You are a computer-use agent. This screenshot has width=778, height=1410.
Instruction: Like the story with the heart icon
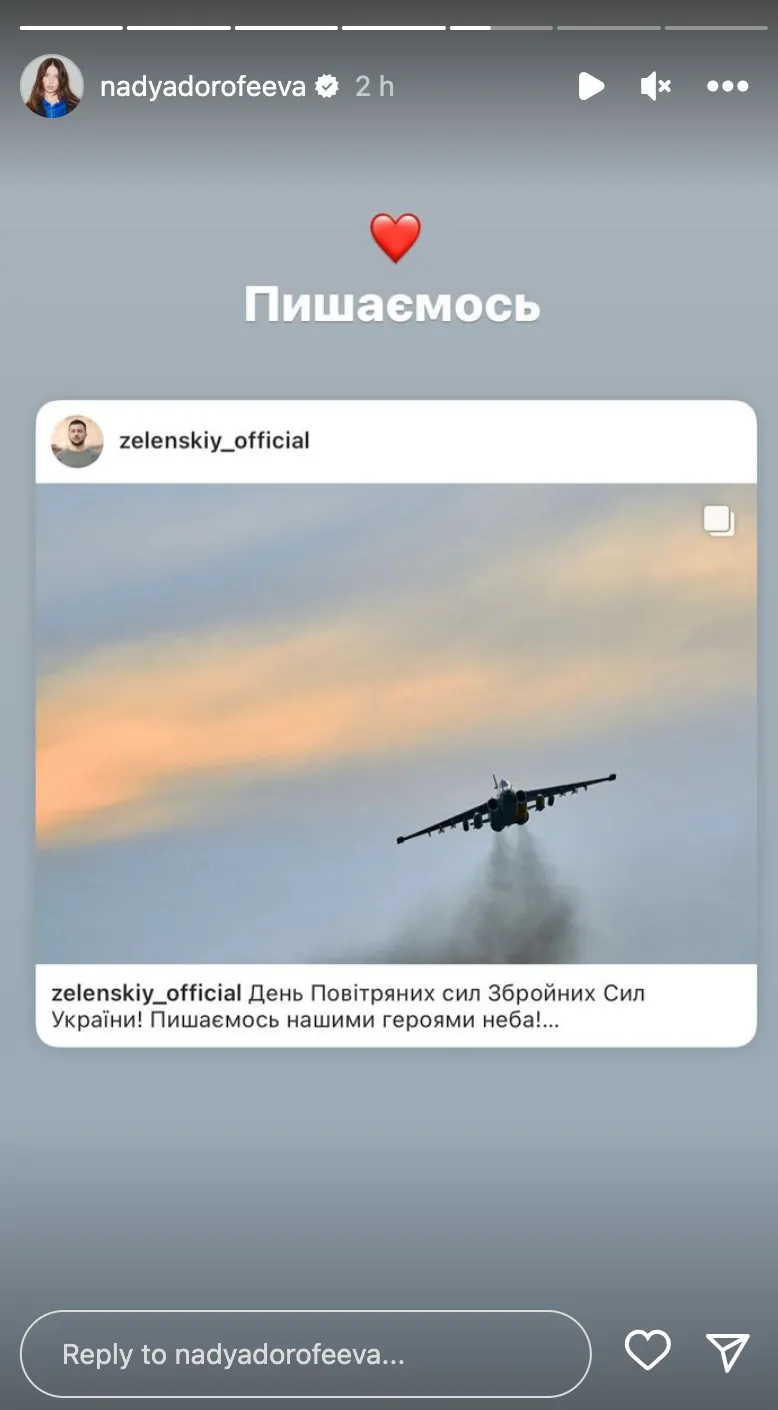647,1352
